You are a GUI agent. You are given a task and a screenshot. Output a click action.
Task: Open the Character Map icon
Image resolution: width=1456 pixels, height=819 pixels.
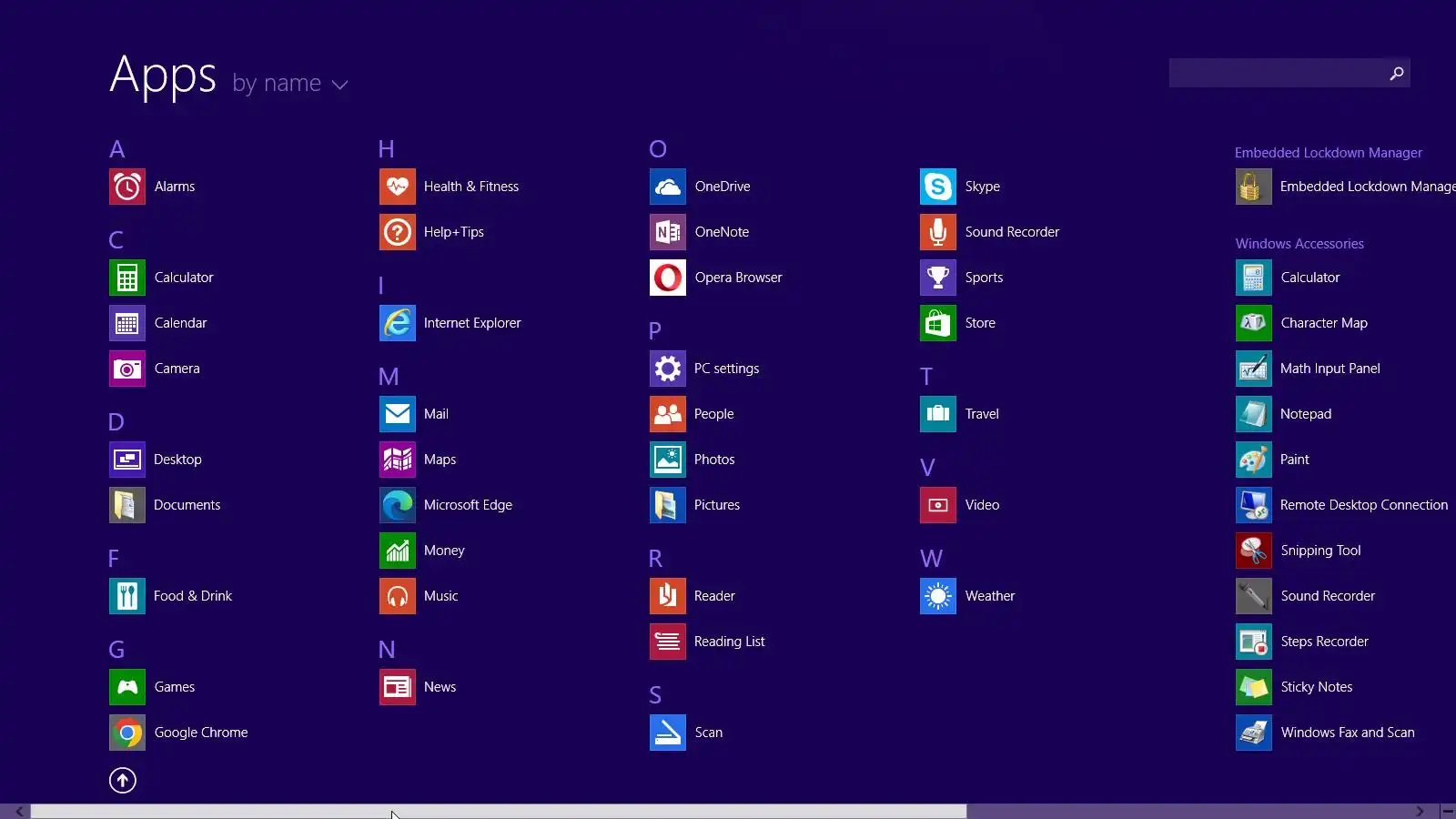click(x=1254, y=323)
